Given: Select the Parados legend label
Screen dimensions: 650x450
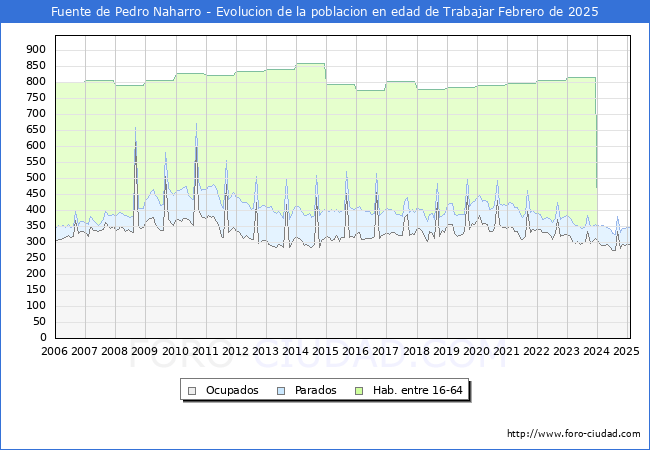Looking at the screenshot, I should (315, 390).
